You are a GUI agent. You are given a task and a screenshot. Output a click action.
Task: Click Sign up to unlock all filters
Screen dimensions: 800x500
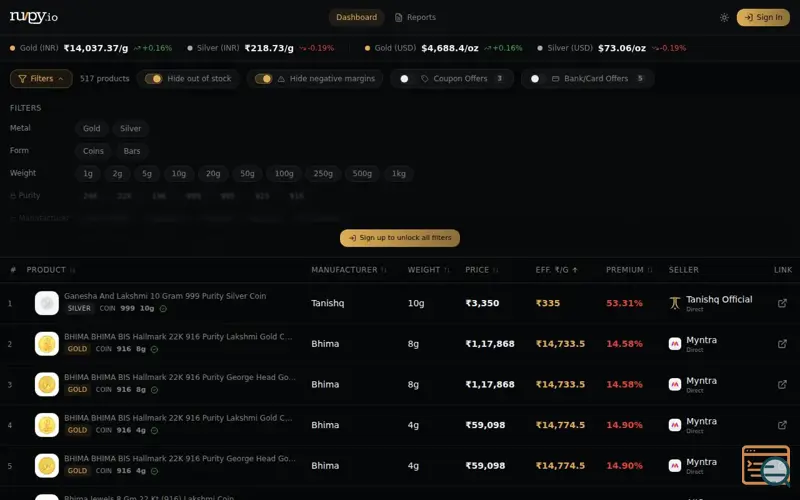tap(400, 238)
